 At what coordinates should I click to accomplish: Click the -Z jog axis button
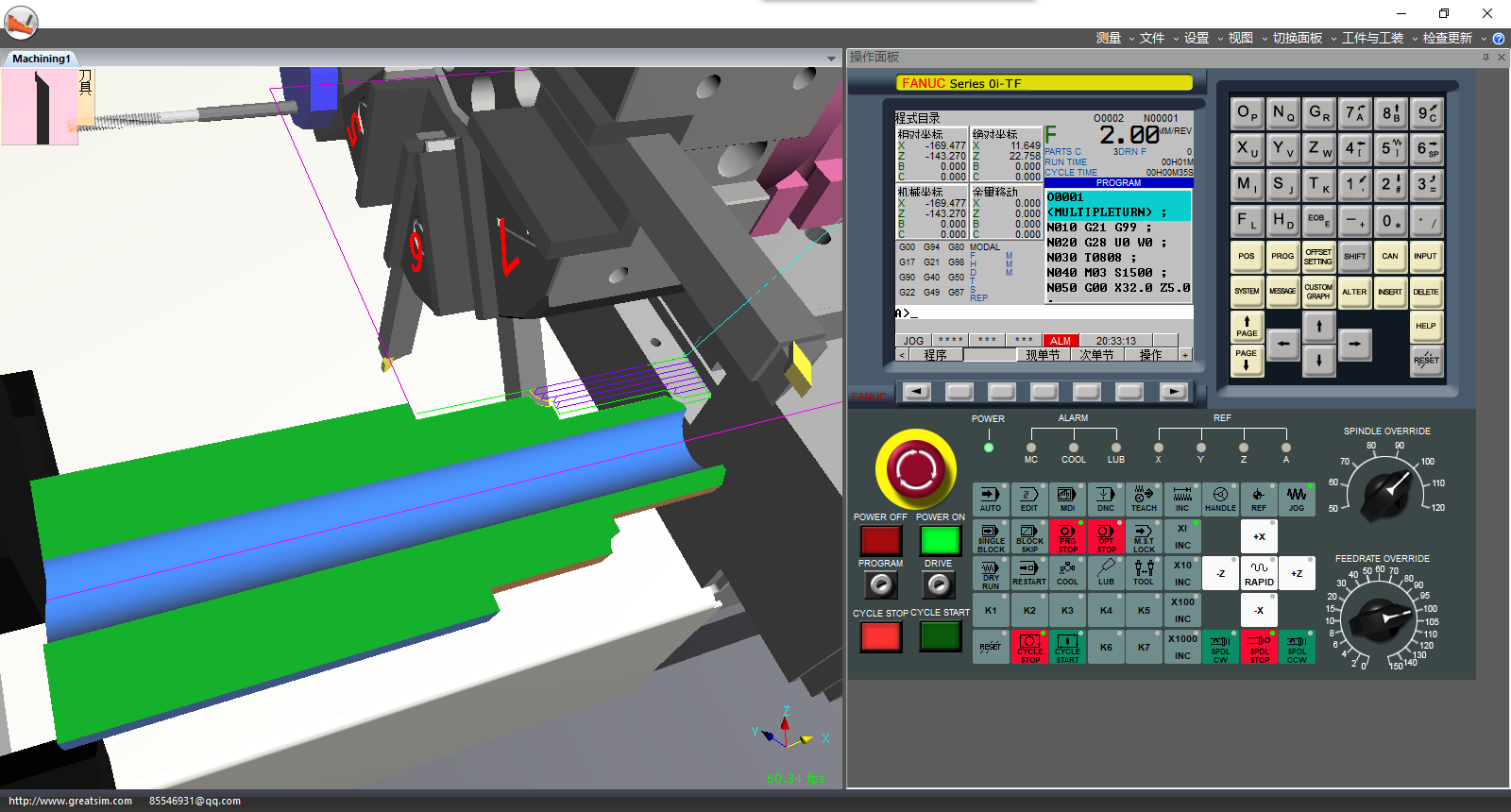(x=1220, y=573)
